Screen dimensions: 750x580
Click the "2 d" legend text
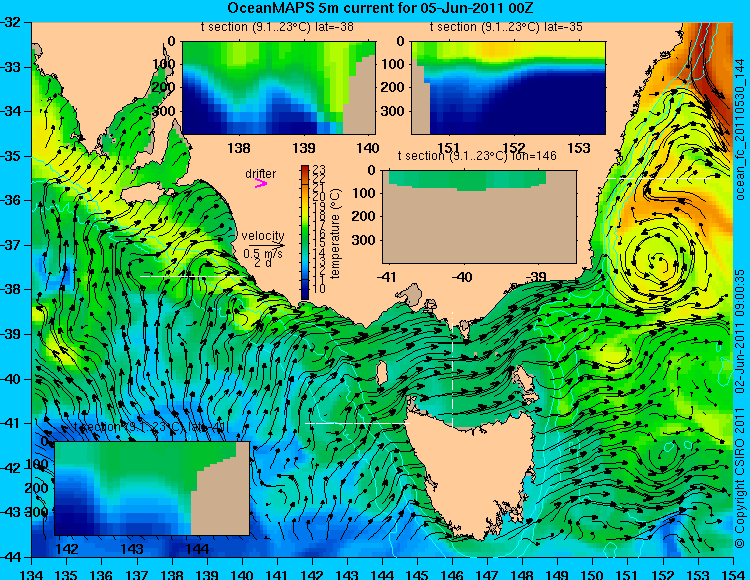click(262, 263)
